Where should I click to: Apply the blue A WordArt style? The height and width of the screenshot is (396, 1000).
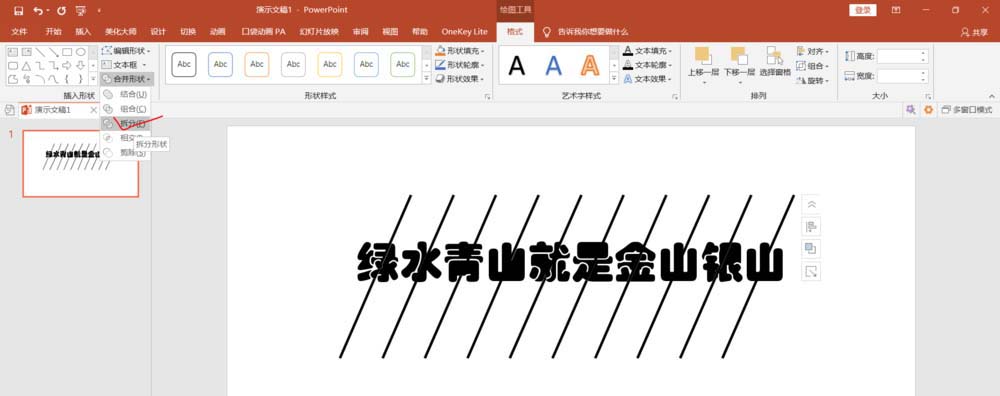[x=554, y=65]
